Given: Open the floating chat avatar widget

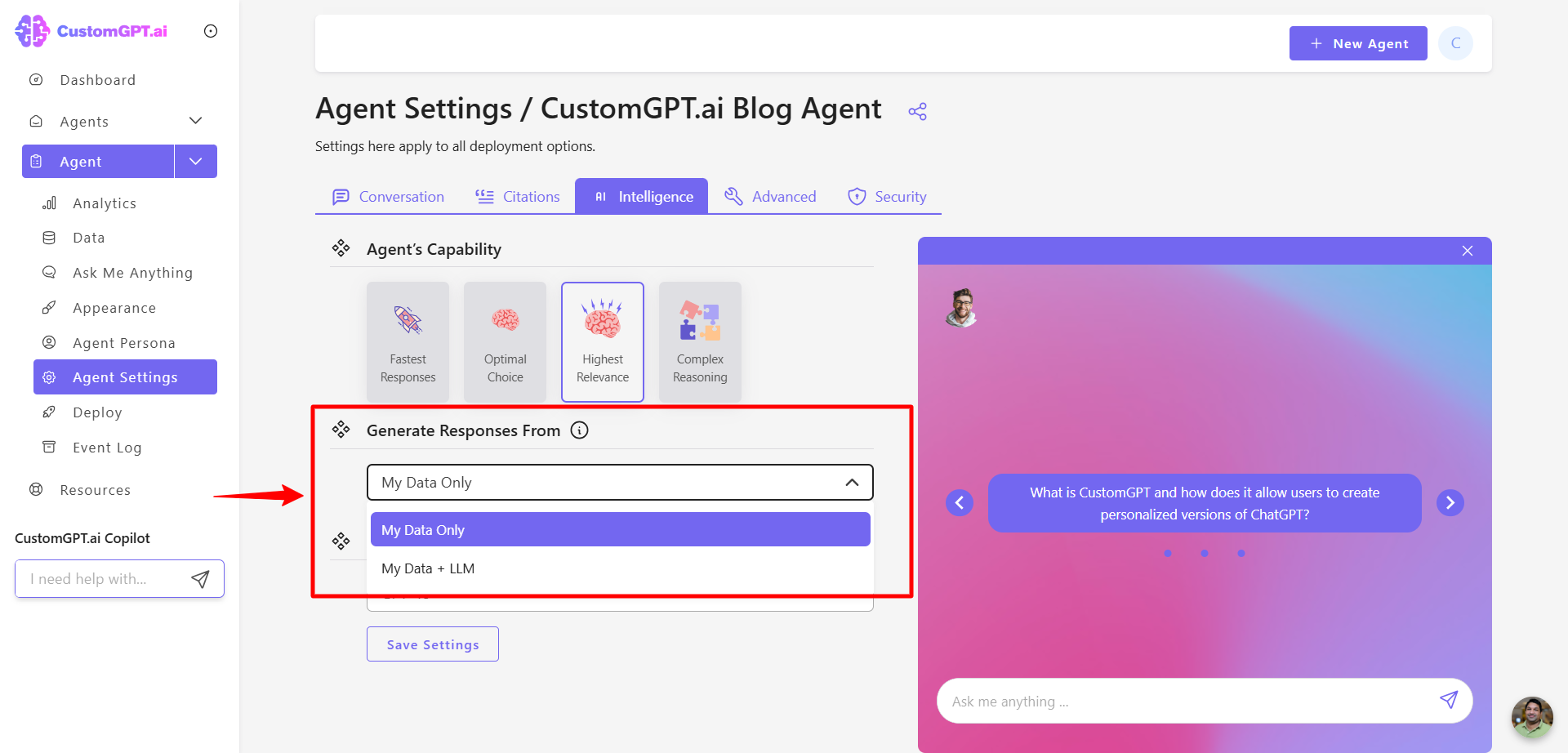Looking at the screenshot, I should click(x=1532, y=717).
